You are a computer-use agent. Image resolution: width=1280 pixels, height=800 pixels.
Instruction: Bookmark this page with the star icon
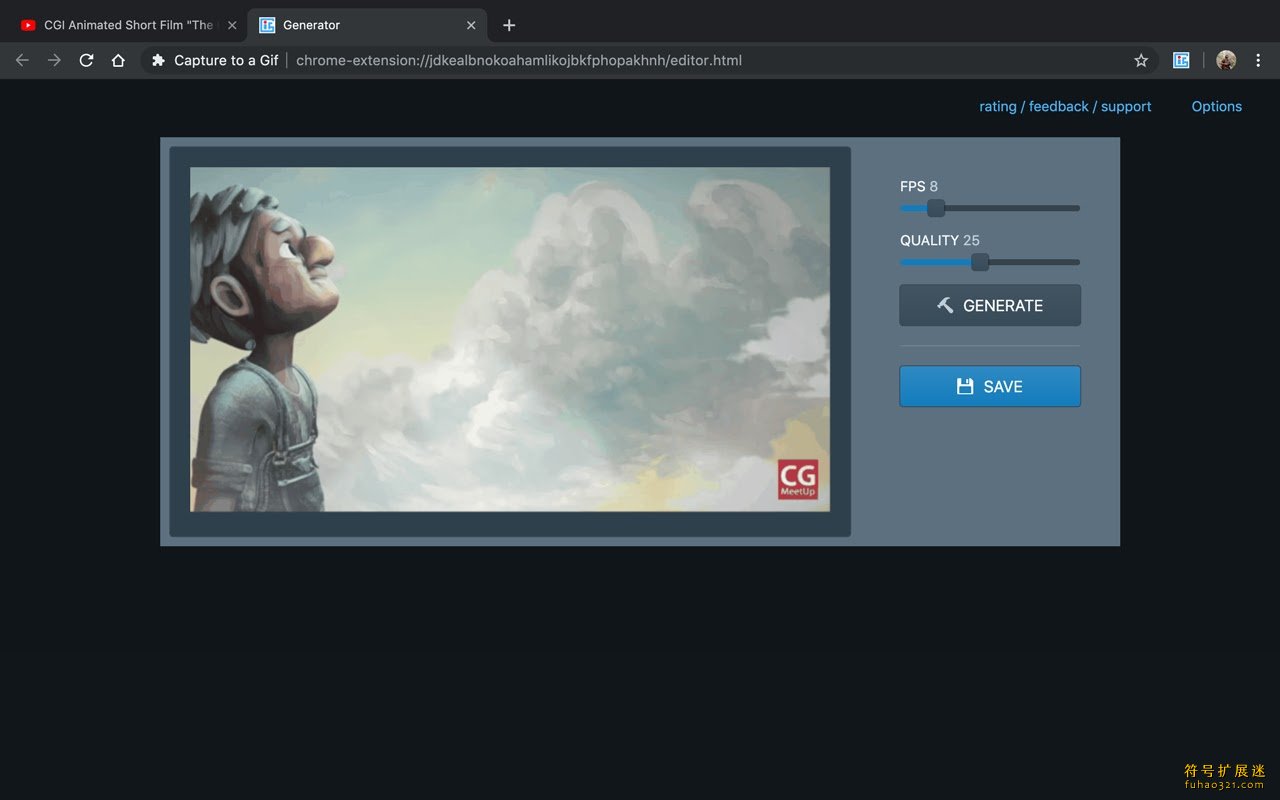1141,60
